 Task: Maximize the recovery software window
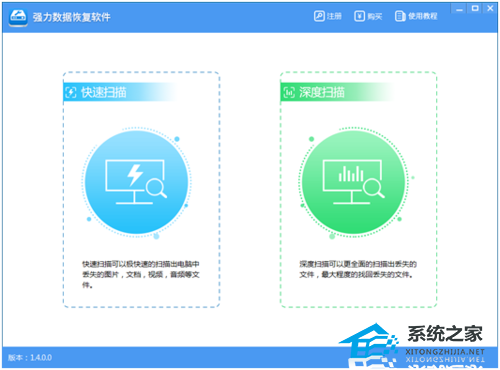tap(475, 9)
